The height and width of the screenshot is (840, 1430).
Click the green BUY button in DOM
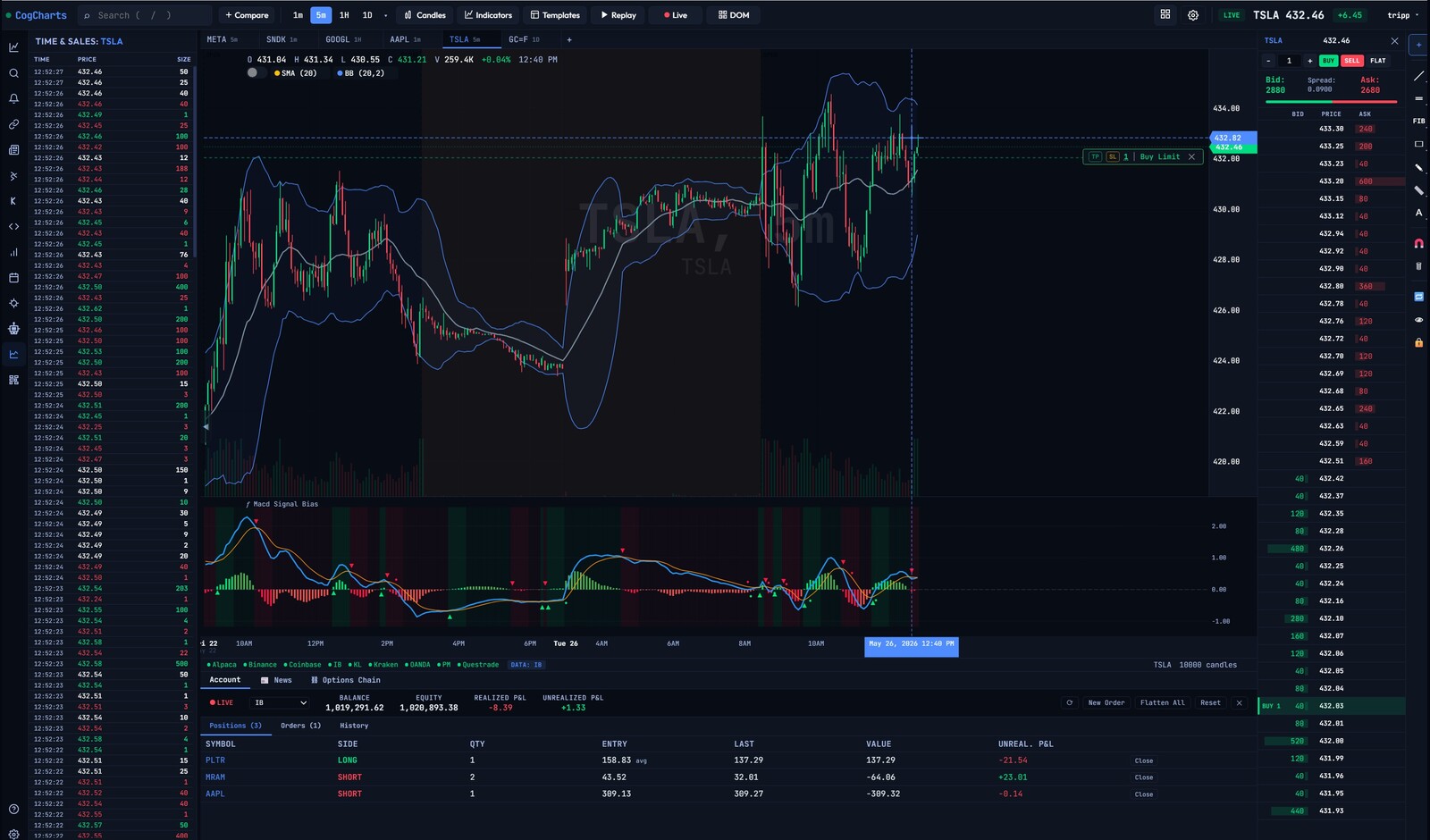tap(1328, 61)
